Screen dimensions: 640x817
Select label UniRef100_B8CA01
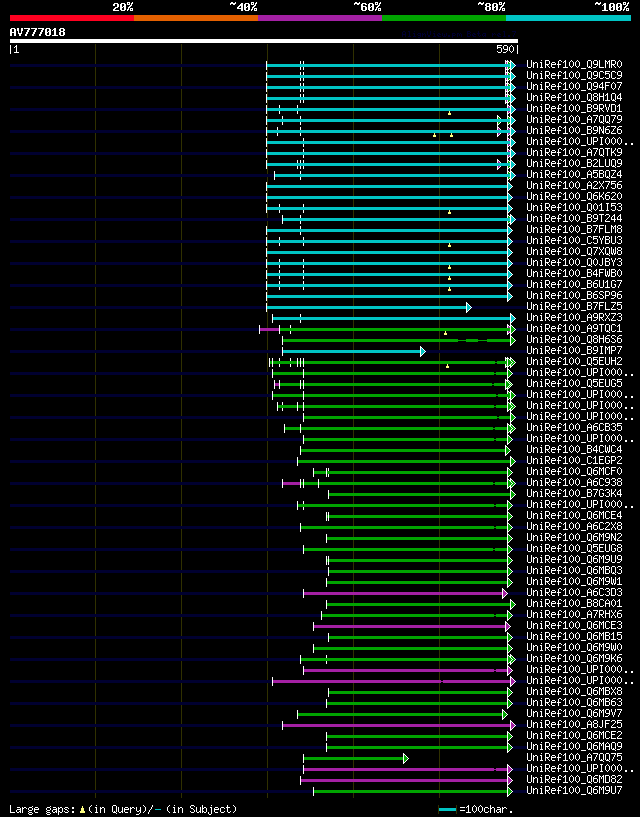(x=574, y=603)
